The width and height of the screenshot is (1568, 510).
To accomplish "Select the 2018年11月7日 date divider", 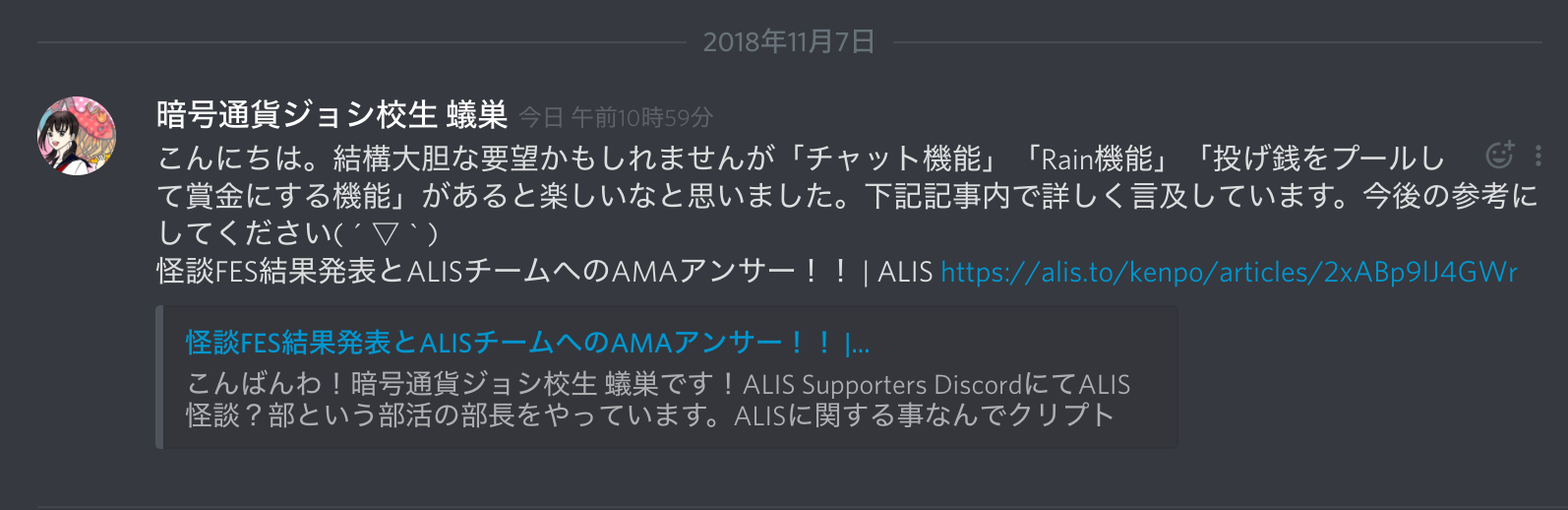I will pyautogui.click(x=789, y=42).
